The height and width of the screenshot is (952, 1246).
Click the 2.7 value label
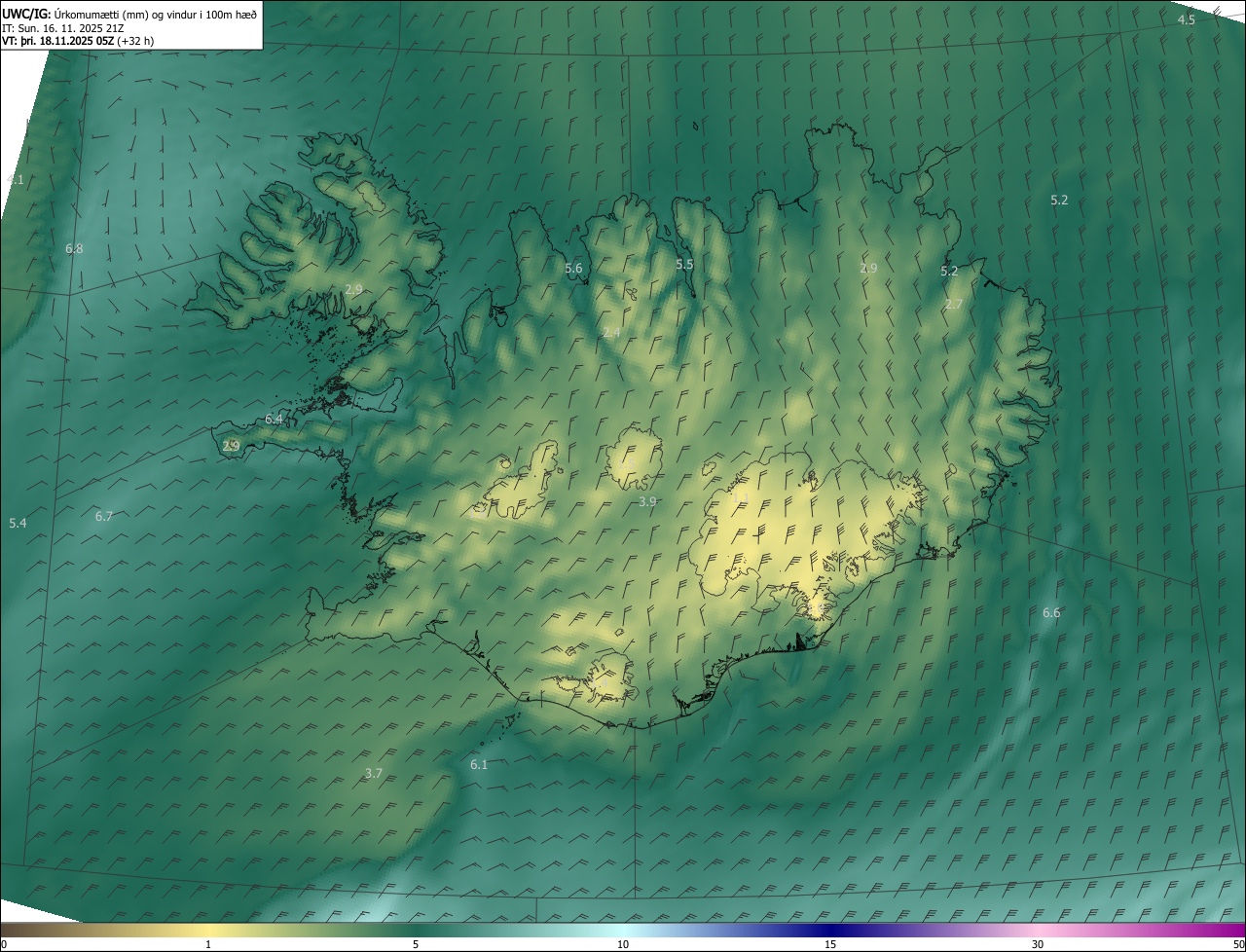[x=953, y=305]
